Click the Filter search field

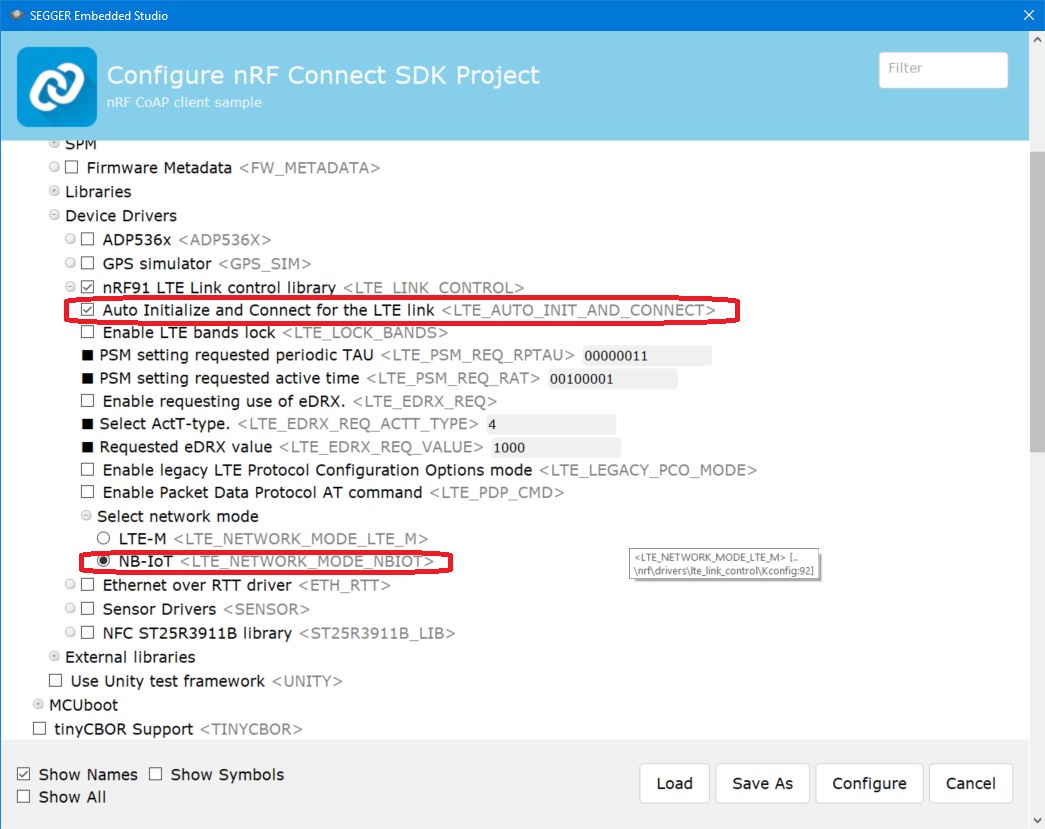[x=942, y=69]
